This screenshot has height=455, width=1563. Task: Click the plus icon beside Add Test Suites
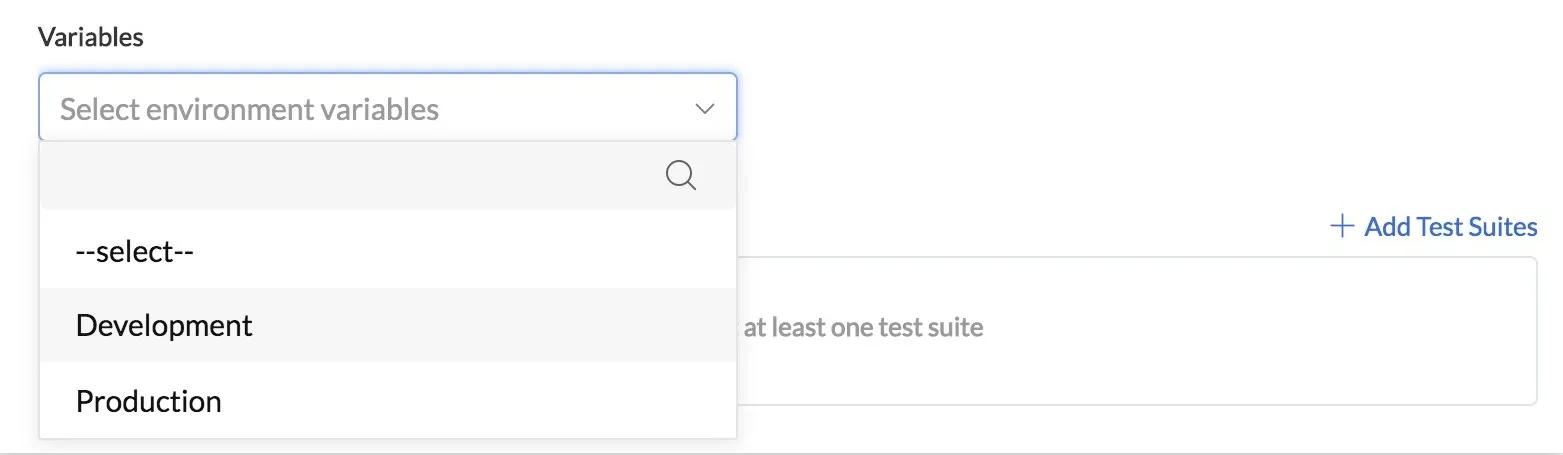(x=1341, y=227)
